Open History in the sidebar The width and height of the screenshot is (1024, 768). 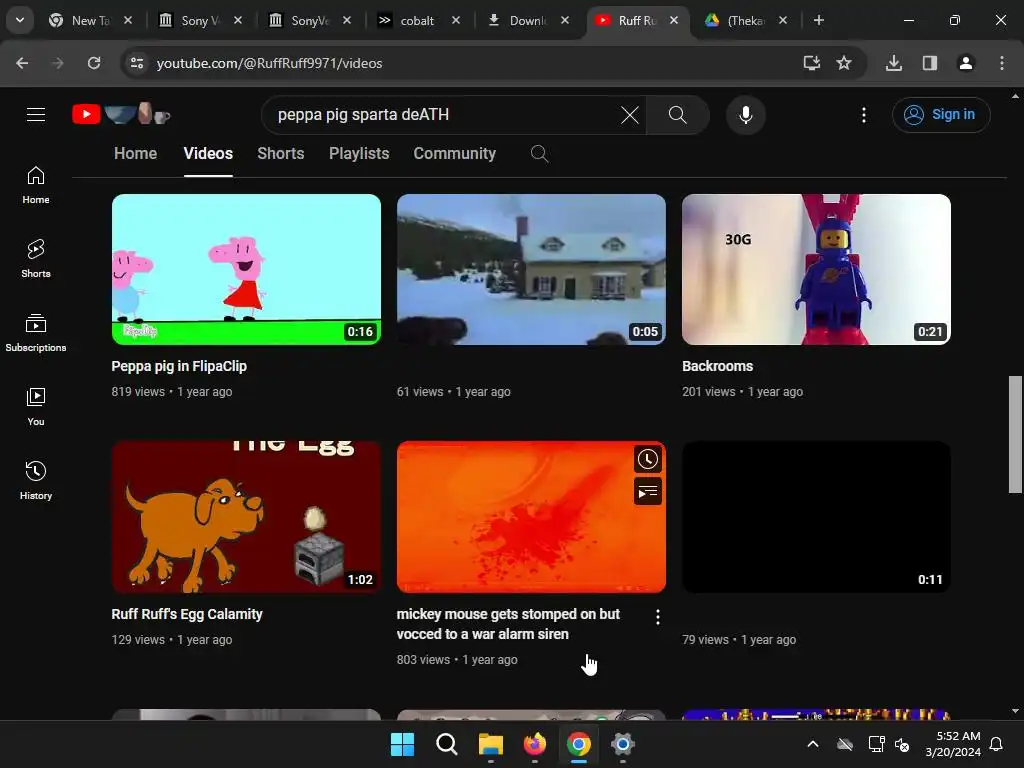coord(36,480)
